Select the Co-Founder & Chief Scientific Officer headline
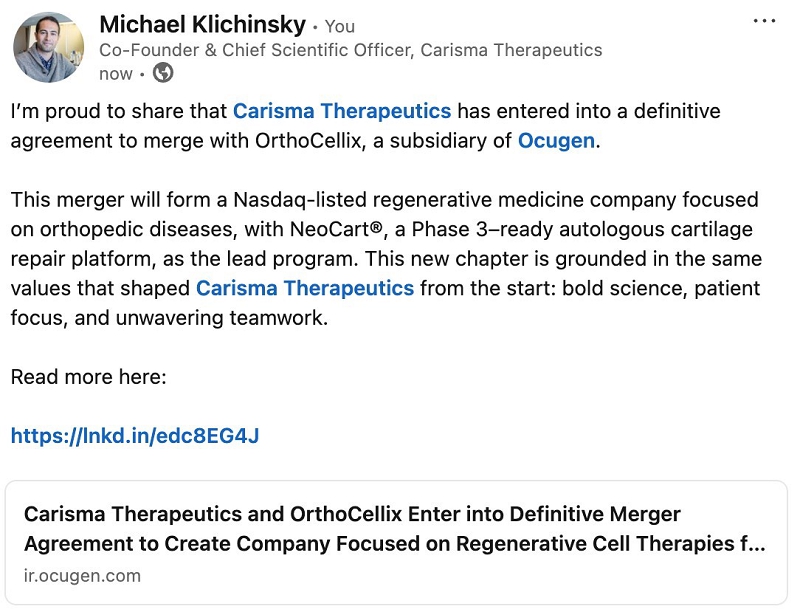The height and width of the screenshot is (612, 800). pyautogui.click(x=350, y=50)
